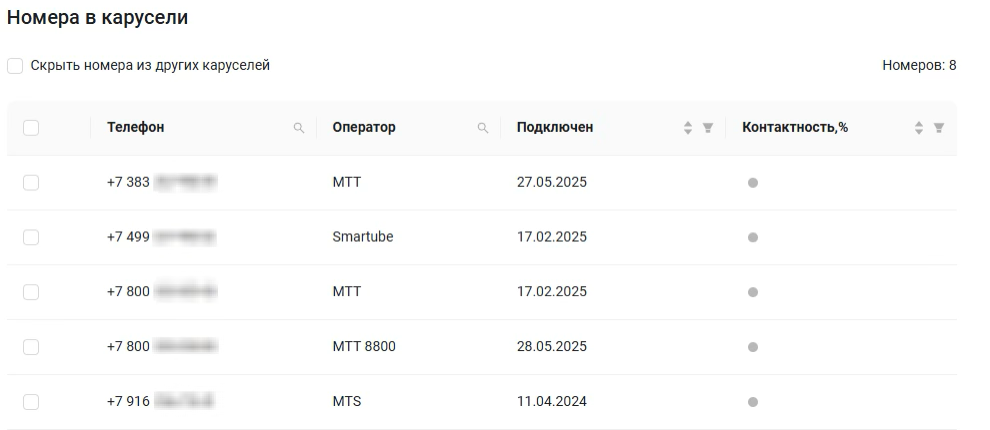
Task: Toggle select-all checkbox in table header
Action: (x=31, y=128)
